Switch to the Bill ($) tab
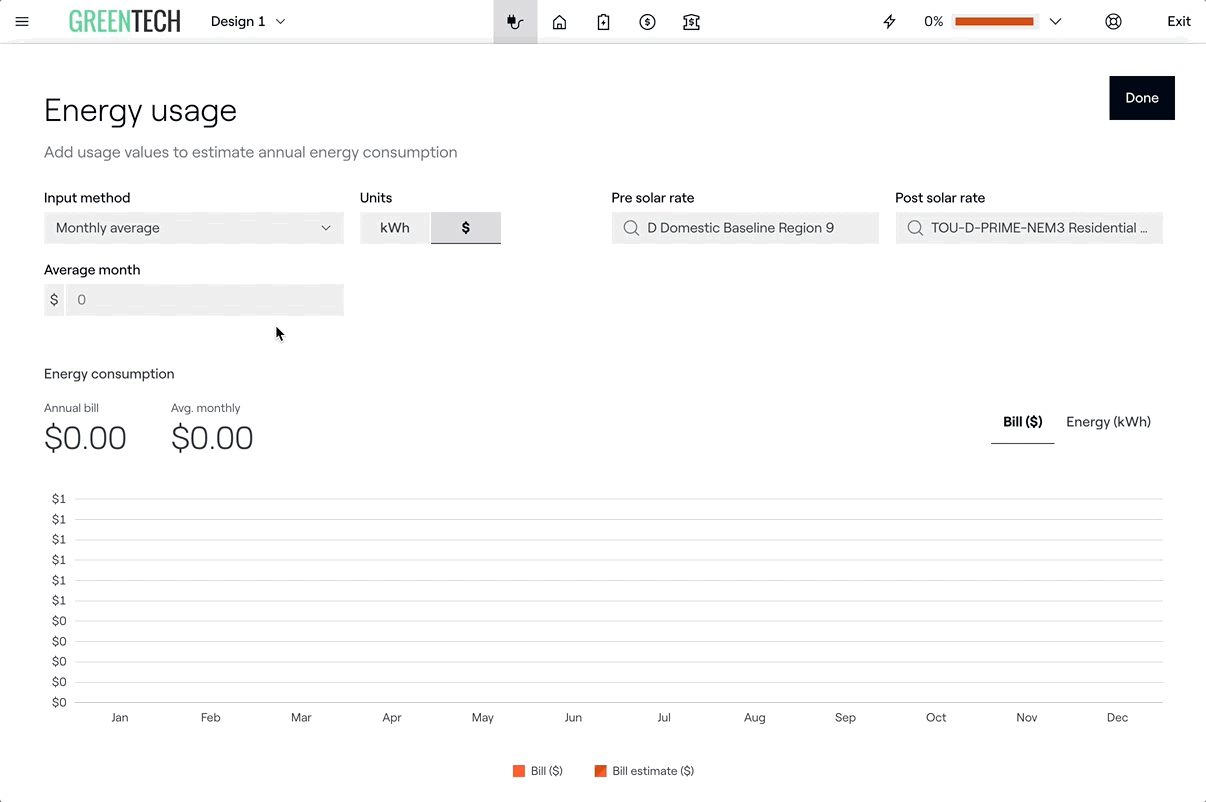The height and width of the screenshot is (802, 1206). (x=1022, y=422)
